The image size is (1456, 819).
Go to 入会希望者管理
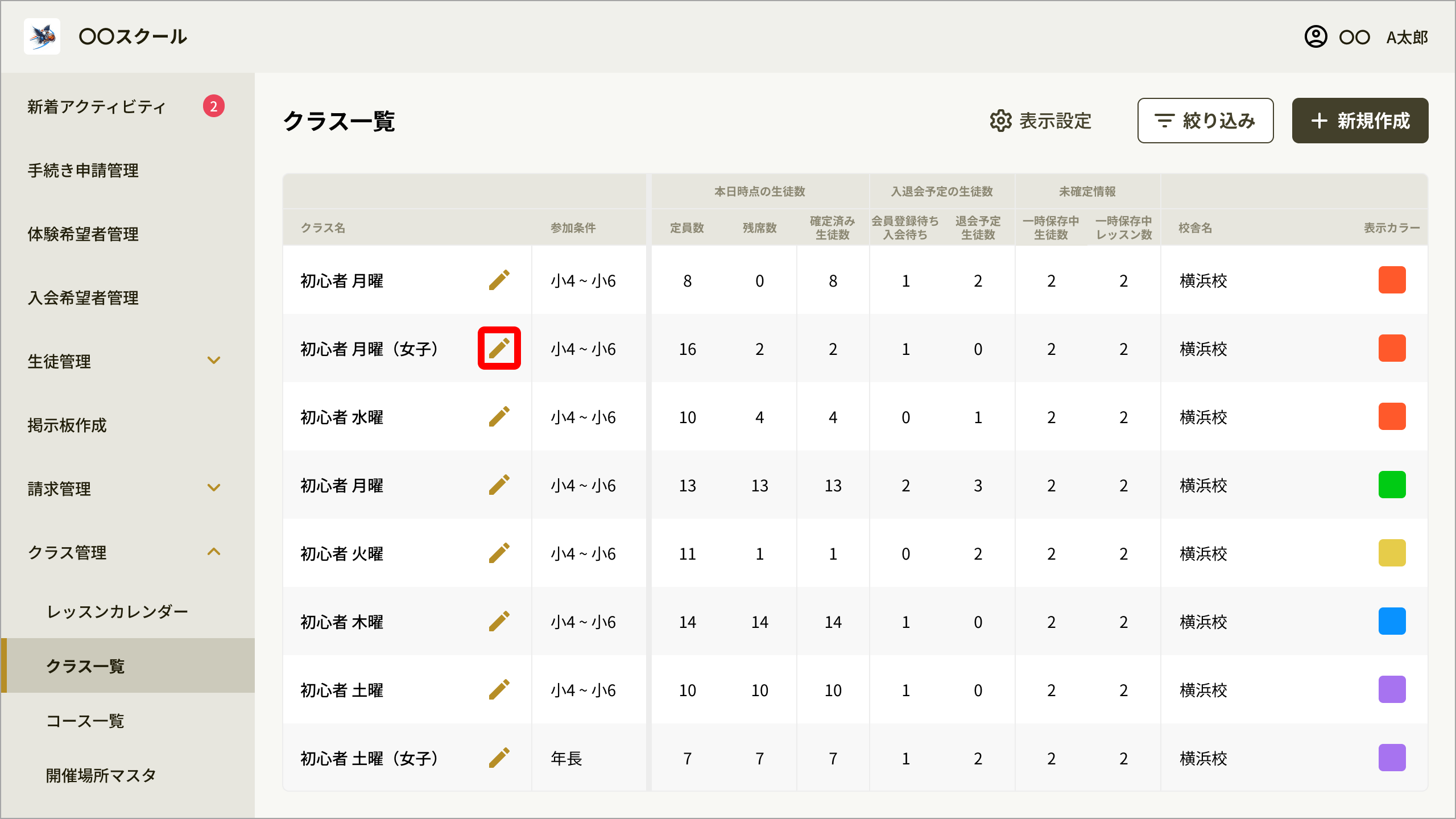pos(83,297)
